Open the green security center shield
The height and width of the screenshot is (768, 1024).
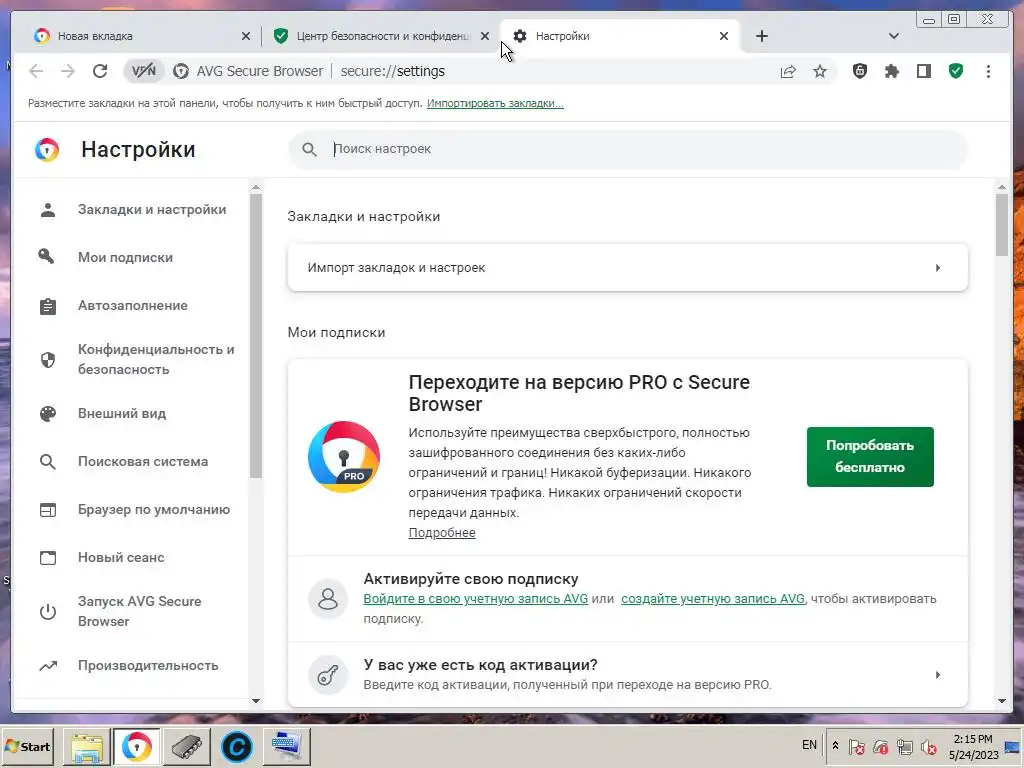tap(956, 71)
